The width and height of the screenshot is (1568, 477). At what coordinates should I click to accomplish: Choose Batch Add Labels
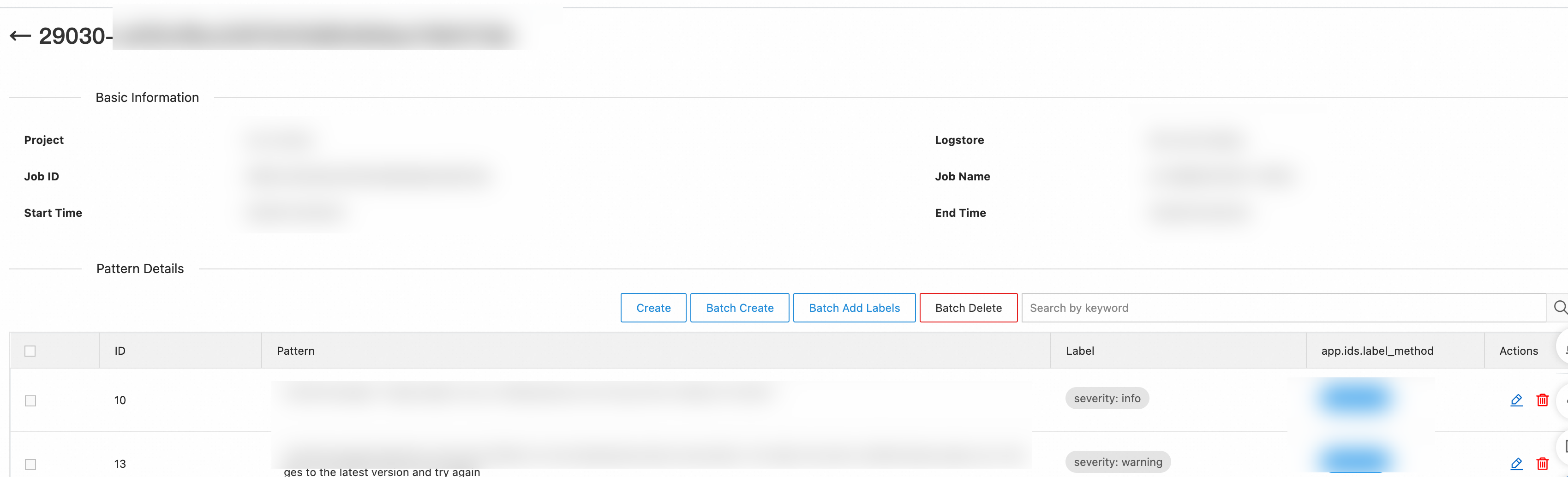pos(854,308)
